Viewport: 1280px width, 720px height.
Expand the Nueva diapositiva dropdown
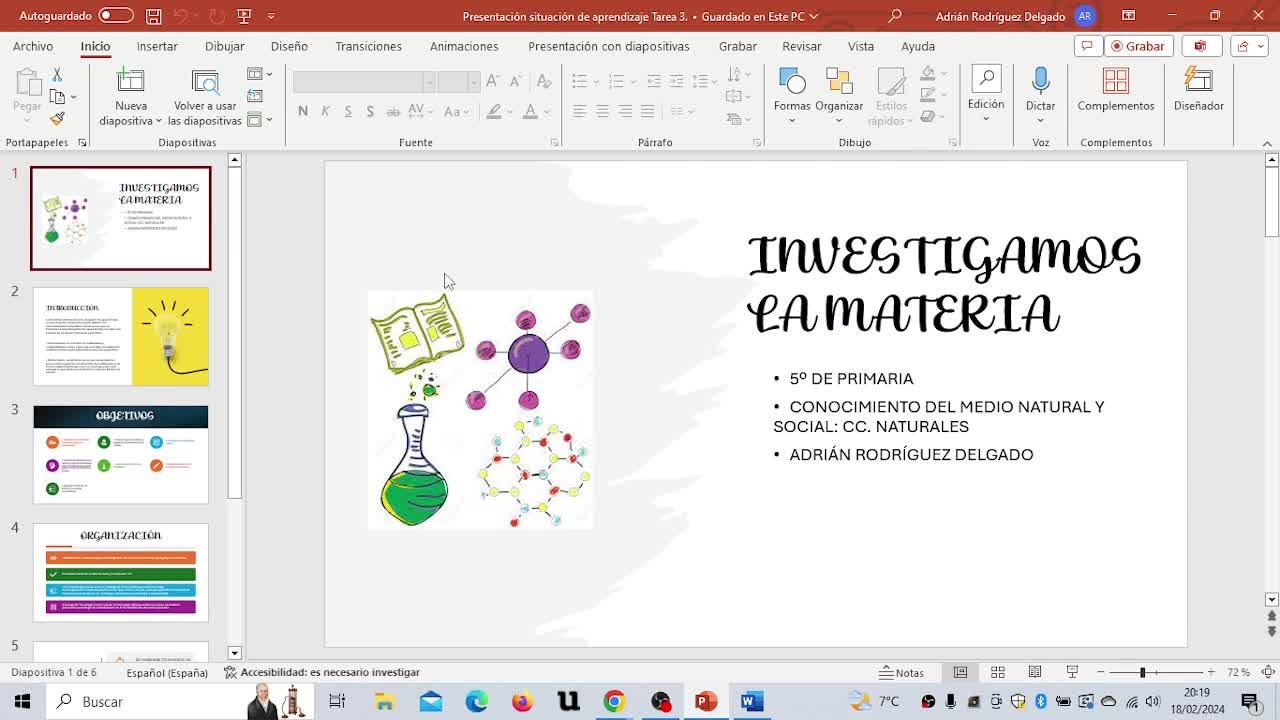(158, 121)
